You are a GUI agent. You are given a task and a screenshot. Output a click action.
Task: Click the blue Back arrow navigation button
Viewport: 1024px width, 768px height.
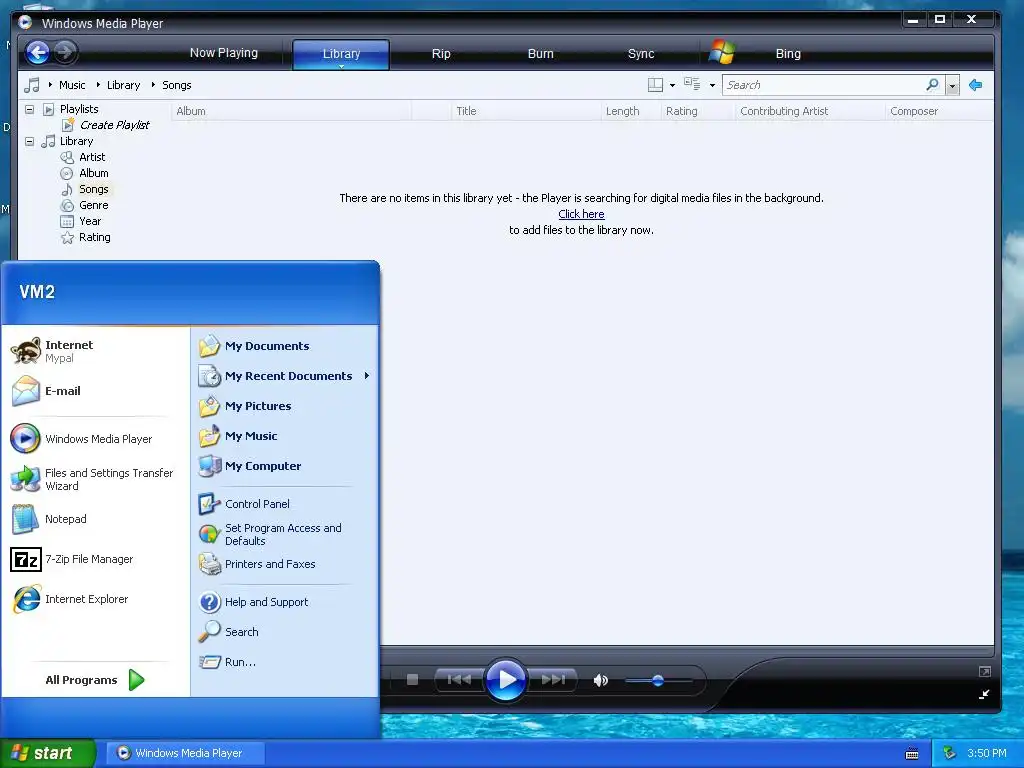click(38, 52)
